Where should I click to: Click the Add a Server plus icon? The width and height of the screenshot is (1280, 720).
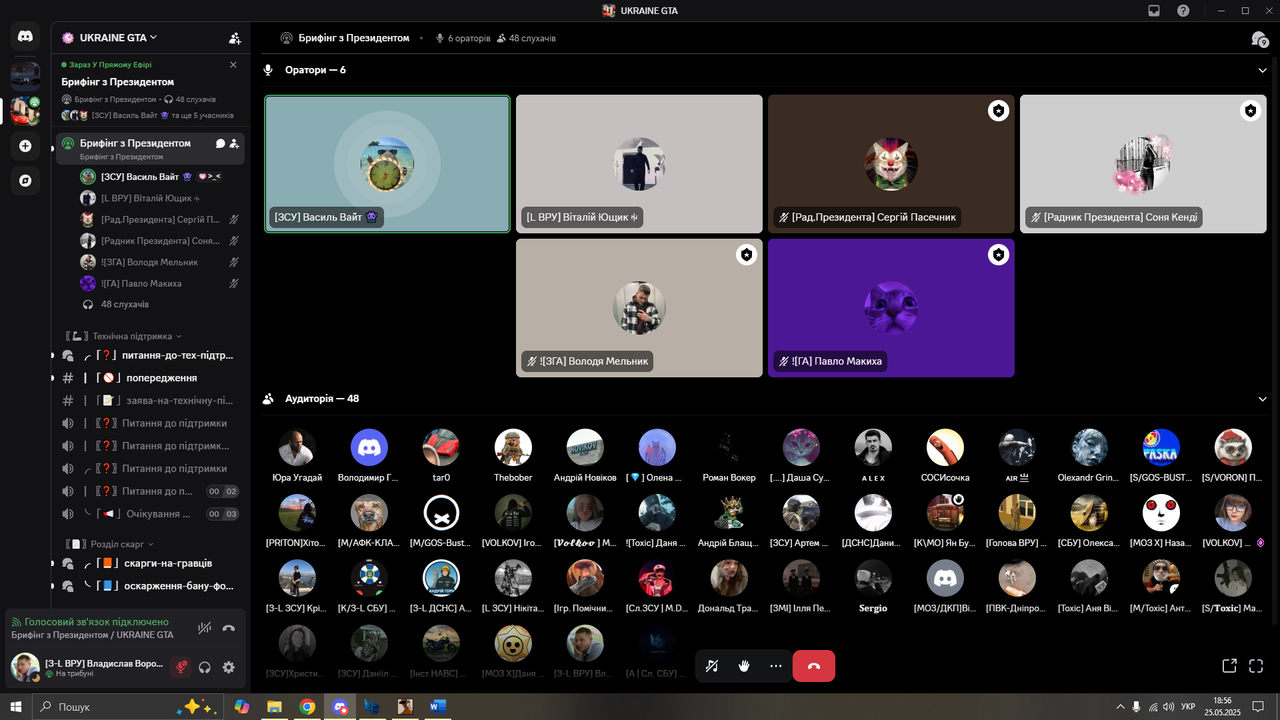tap(25, 146)
